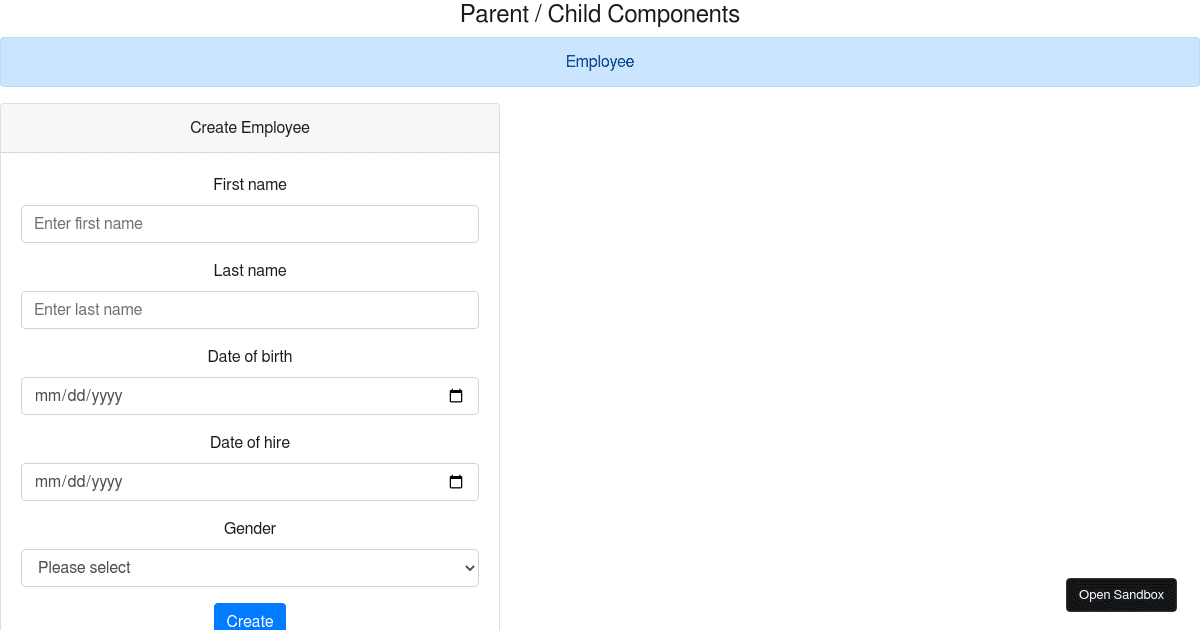Open Sandbox using the bottom-right button
This screenshot has height=630, width=1200.
(1121, 594)
